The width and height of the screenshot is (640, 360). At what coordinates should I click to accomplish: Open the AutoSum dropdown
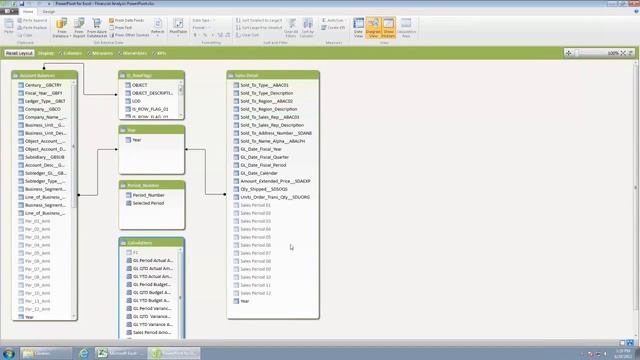333,20
